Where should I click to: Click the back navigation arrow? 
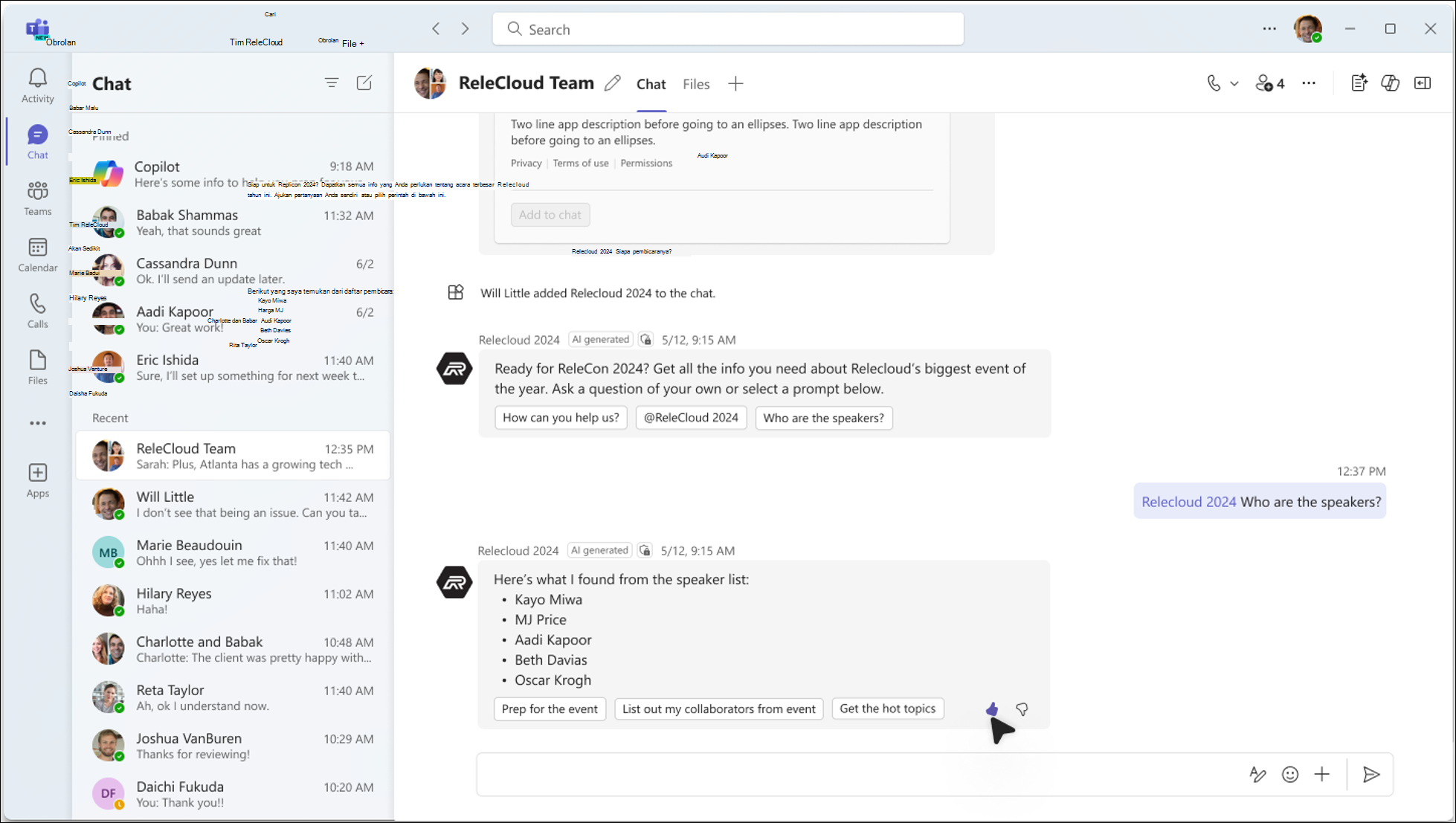435,28
